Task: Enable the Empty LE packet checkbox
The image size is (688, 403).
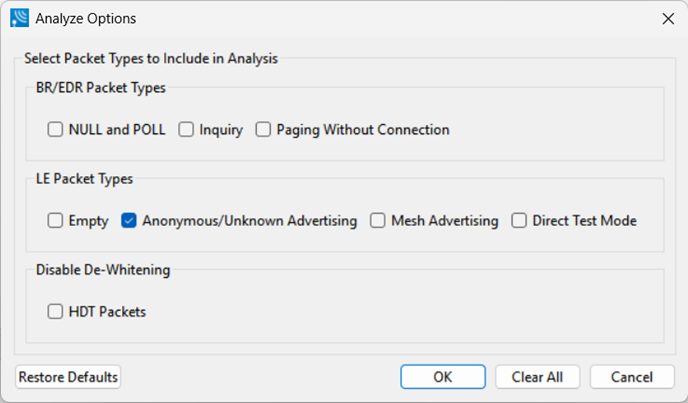Action: click(55, 220)
